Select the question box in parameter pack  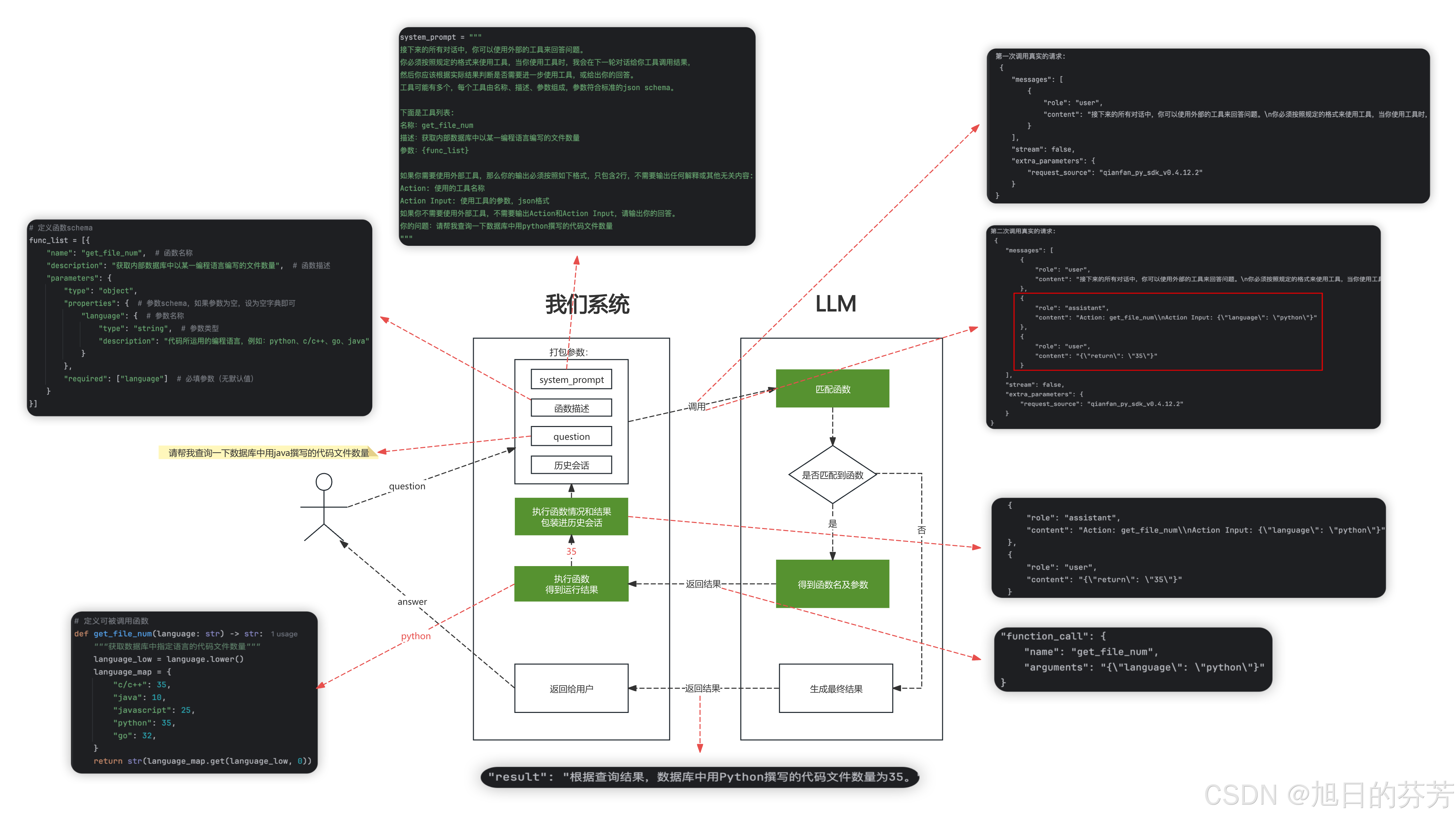point(571,436)
